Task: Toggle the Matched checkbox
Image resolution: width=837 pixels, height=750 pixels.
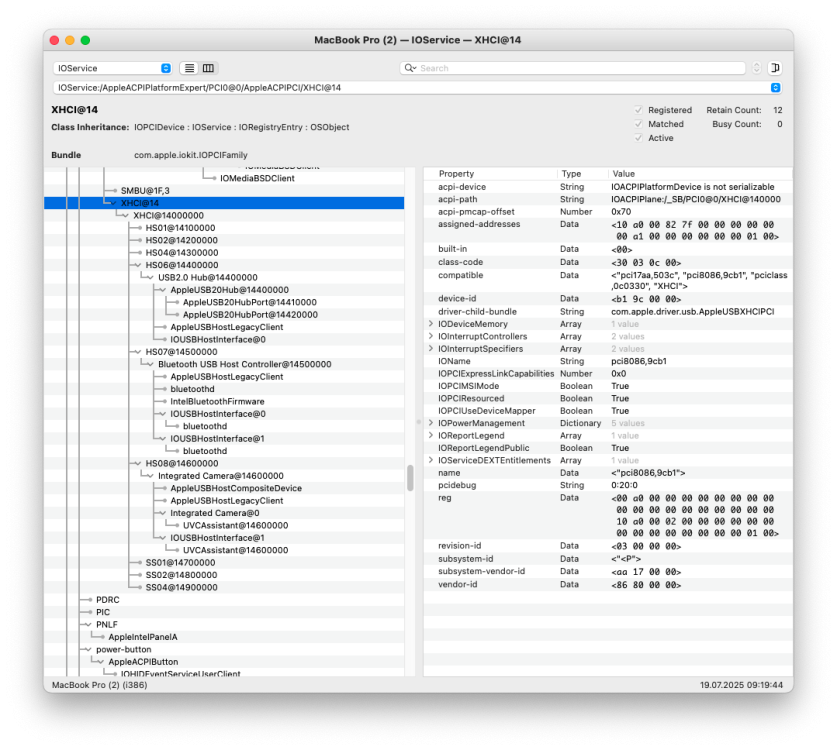Action: [x=638, y=124]
